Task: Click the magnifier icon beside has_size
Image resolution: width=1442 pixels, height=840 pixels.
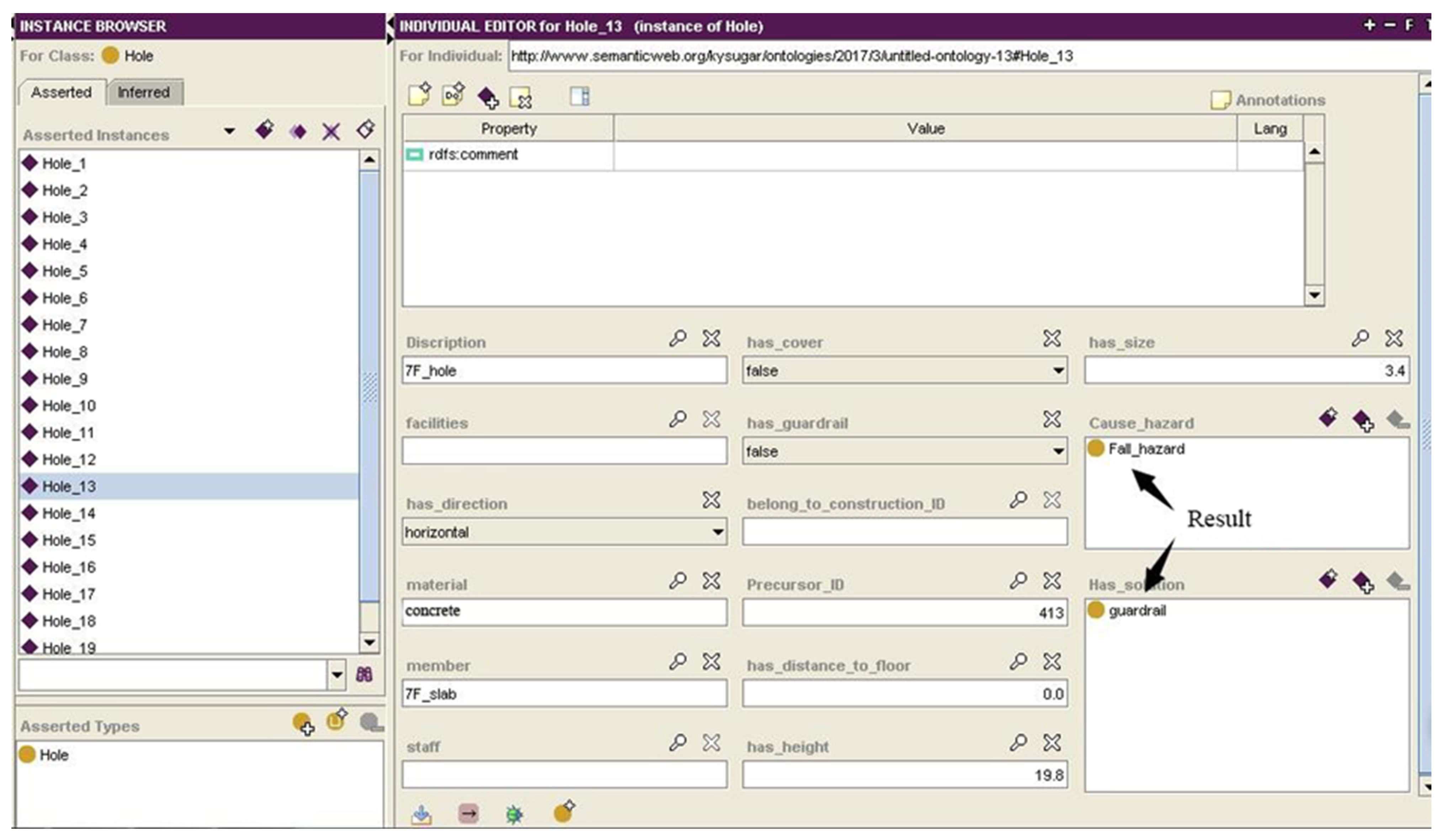Action: point(1359,339)
